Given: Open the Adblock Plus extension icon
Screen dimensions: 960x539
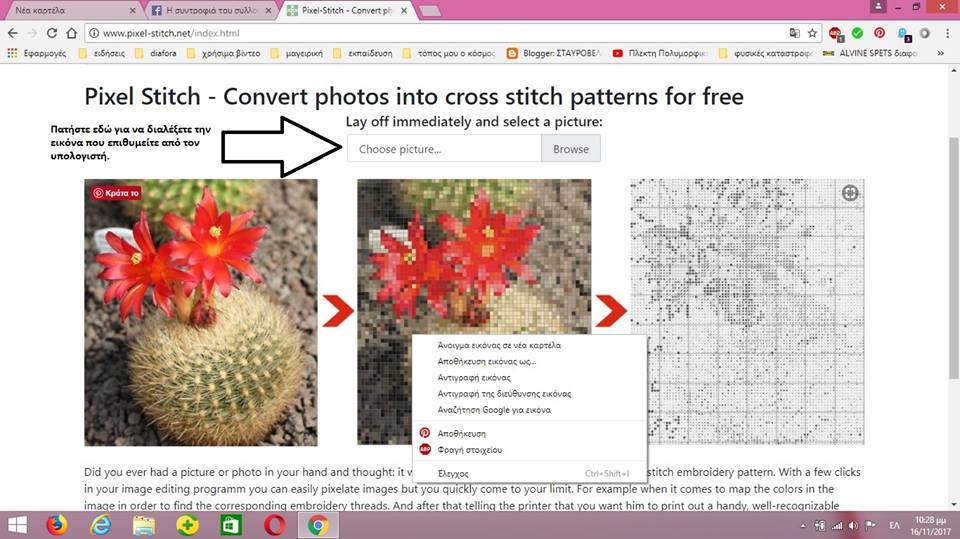Looking at the screenshot, I should pos(836,33).
